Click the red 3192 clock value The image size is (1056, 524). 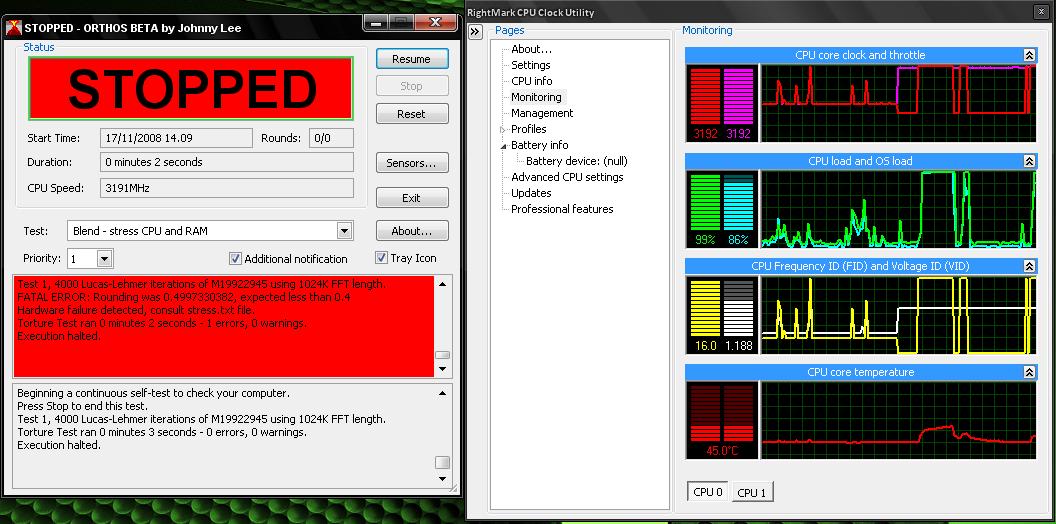tap(706, 134)
